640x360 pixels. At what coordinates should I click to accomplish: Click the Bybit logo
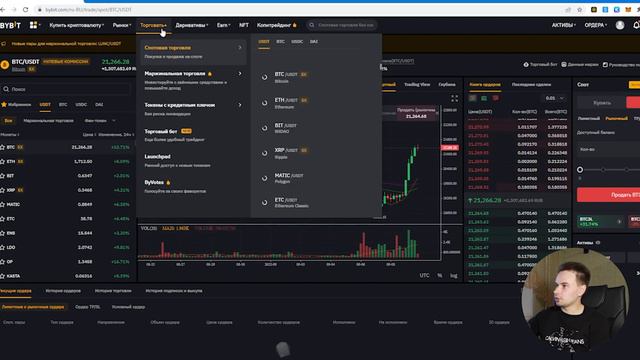(x=10, y=25)
